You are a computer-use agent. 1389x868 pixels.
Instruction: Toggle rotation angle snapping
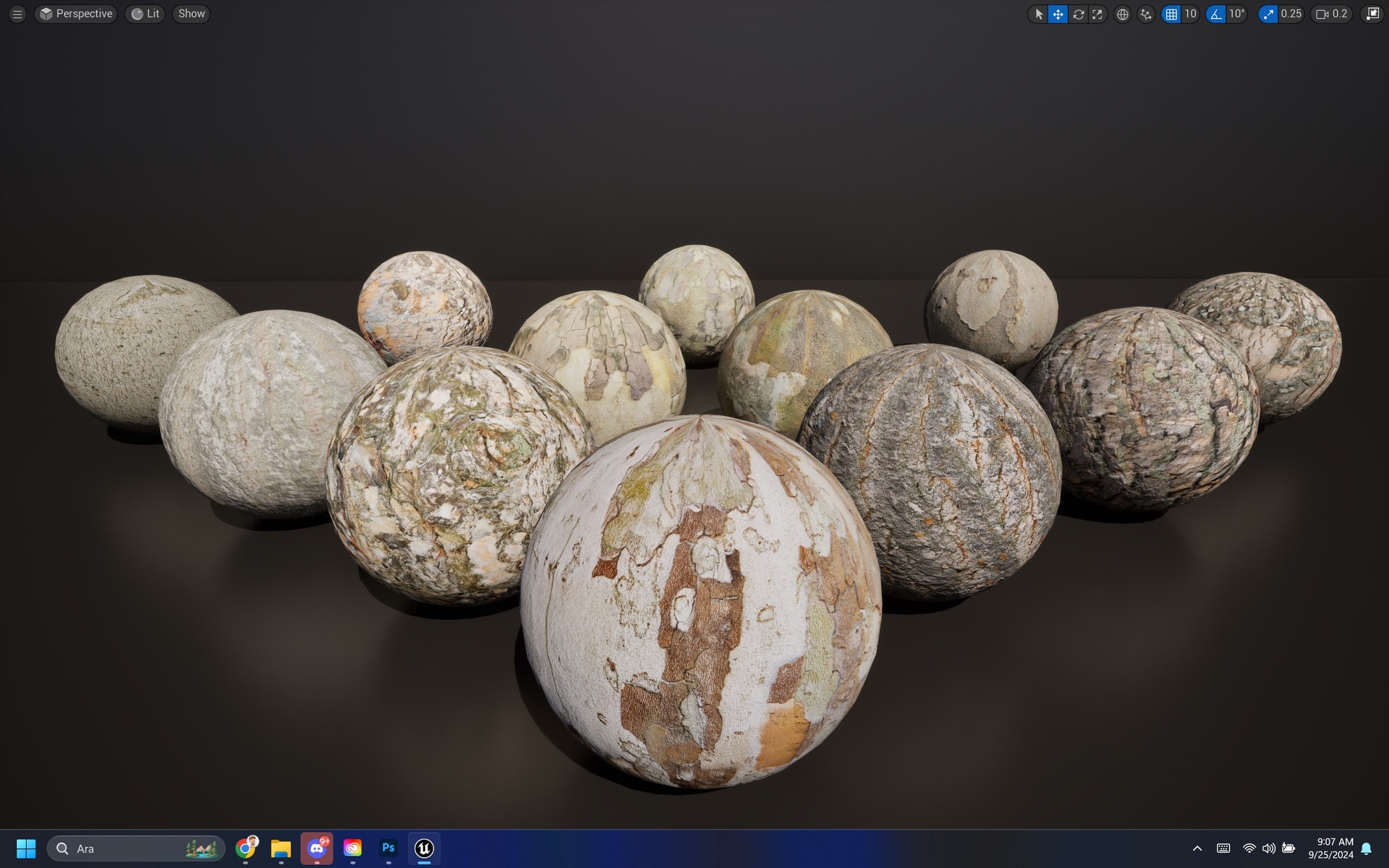click(1216, 14)
